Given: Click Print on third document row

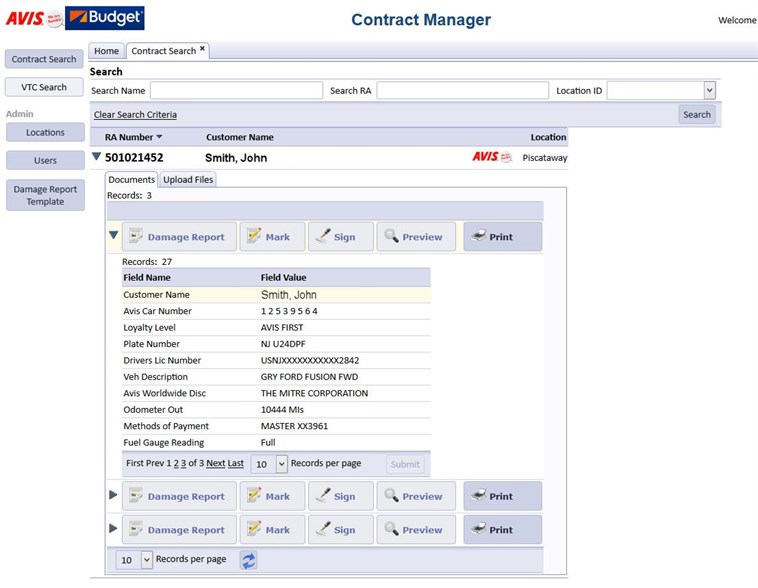Looking at the screenshot, I should [x=503, y=529].
